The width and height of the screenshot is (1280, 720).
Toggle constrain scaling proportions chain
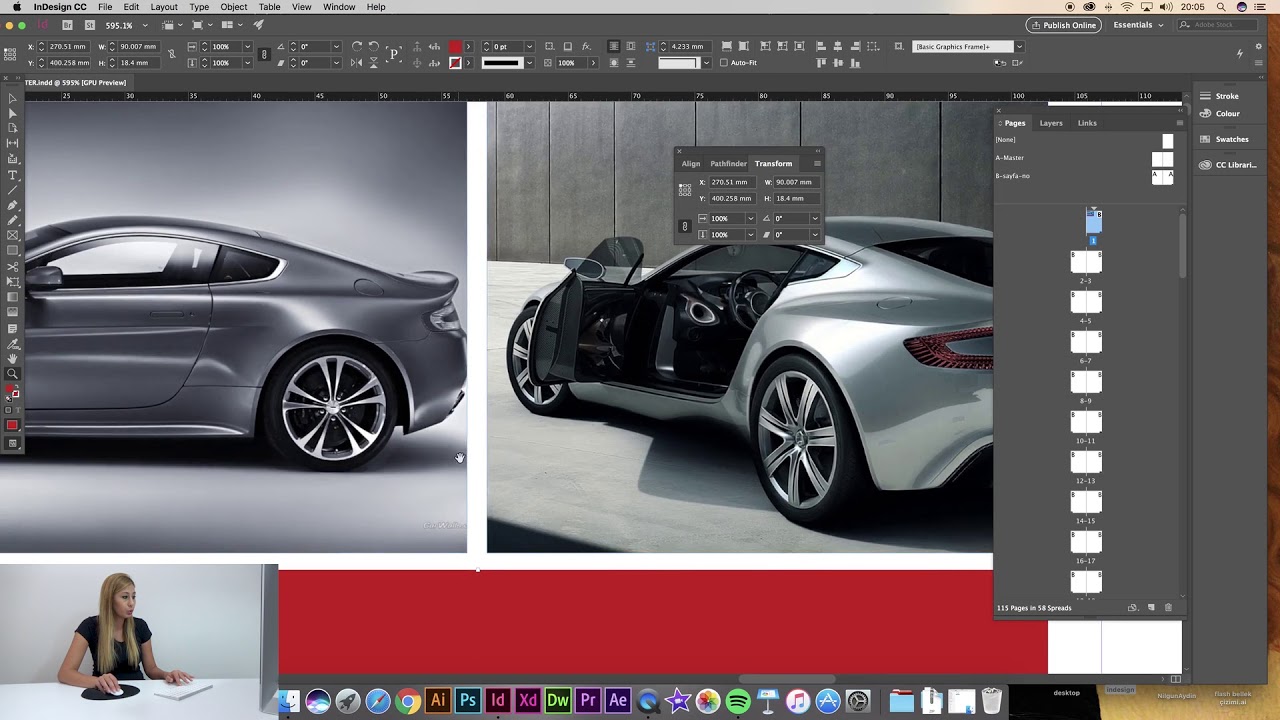[264, 54]
